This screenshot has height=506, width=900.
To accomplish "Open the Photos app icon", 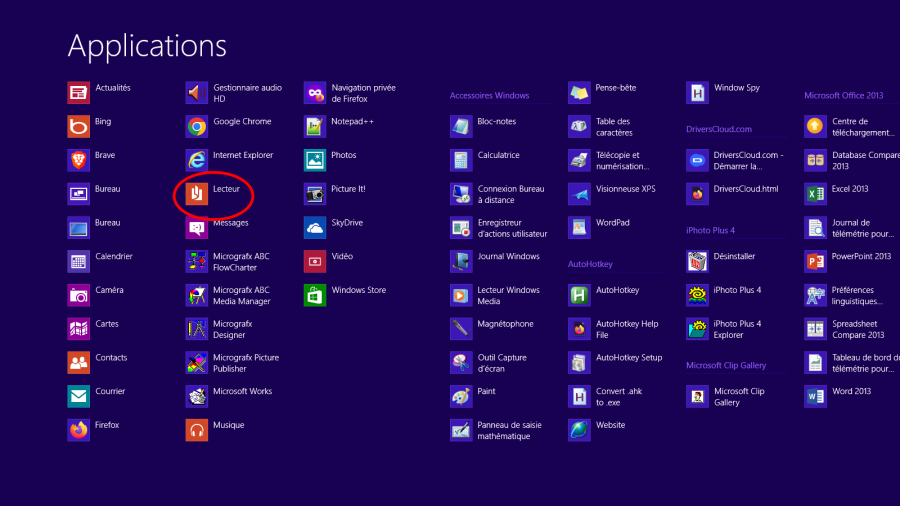I will pyautogui.click(x=315, y=160).
